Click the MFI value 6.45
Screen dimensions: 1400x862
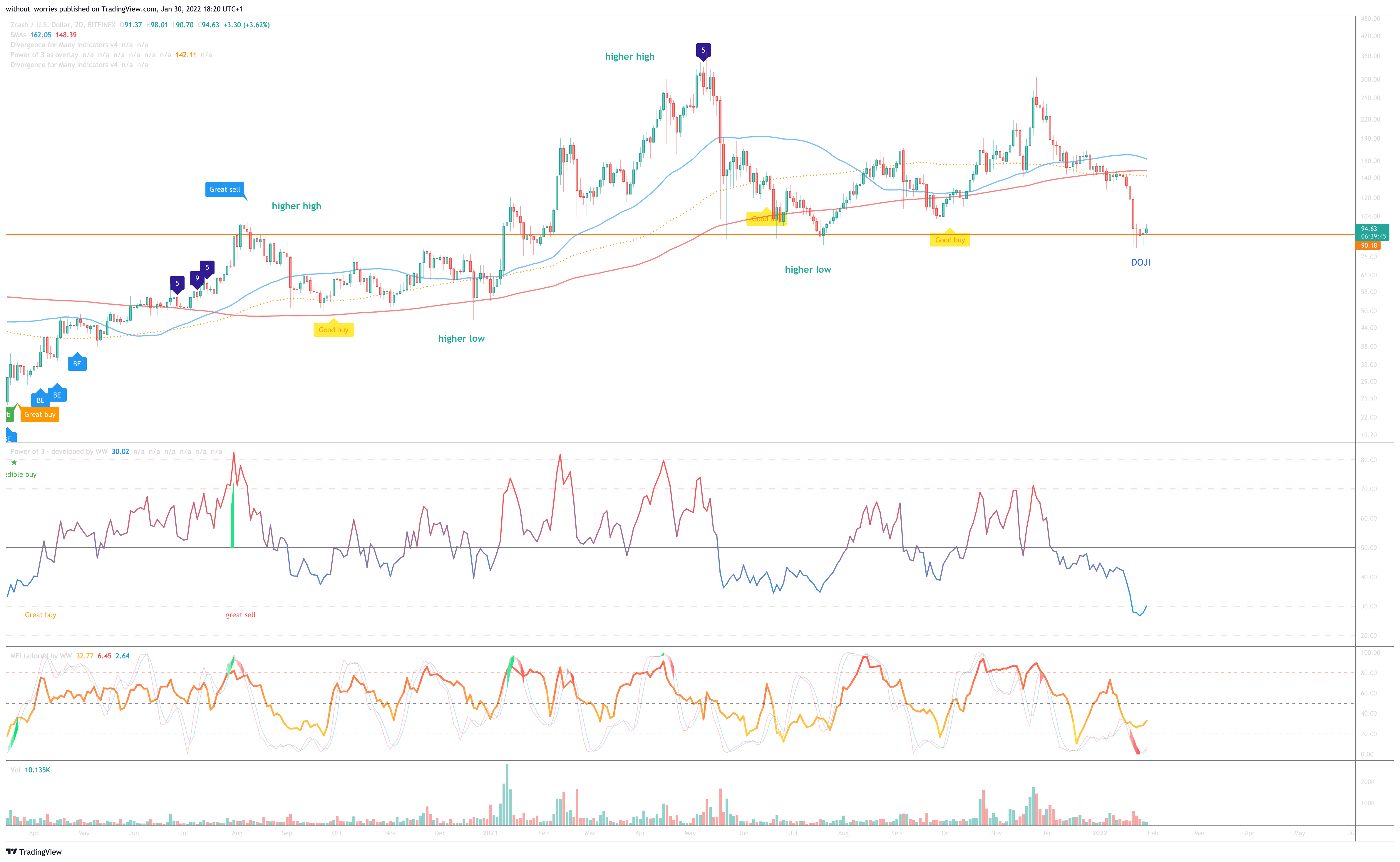click(x=104, y=656)
